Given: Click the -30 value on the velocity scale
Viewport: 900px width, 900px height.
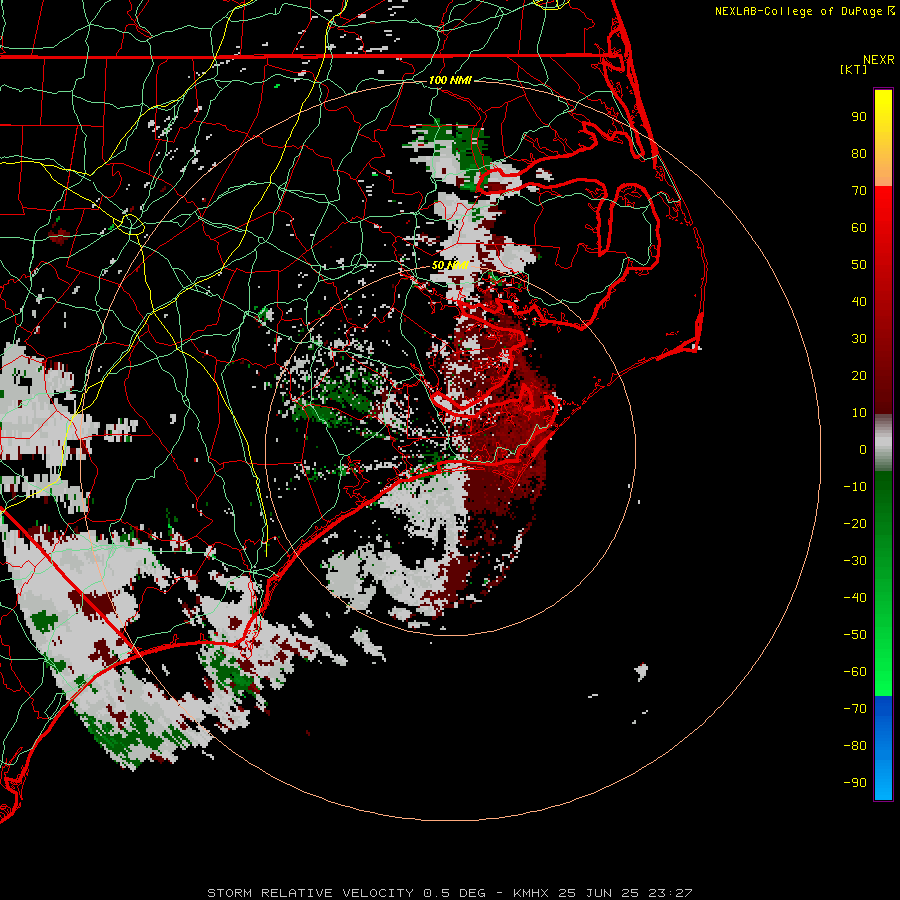Looking at the screenshot, I should point(855,561).
